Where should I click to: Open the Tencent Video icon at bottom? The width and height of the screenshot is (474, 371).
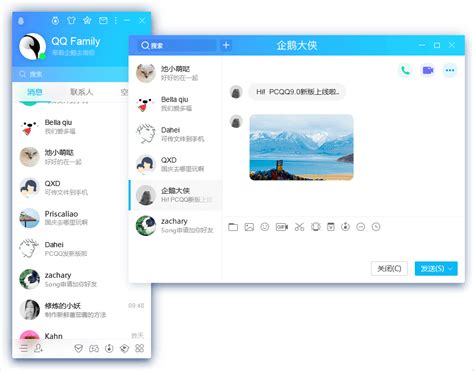click(x=124, y=349)
